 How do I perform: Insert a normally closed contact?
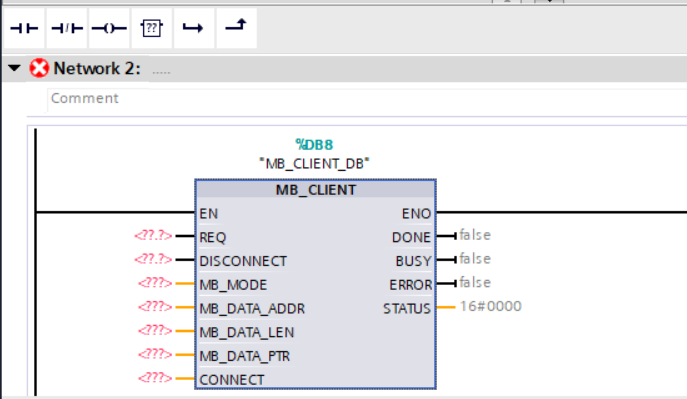pos(67,28)
